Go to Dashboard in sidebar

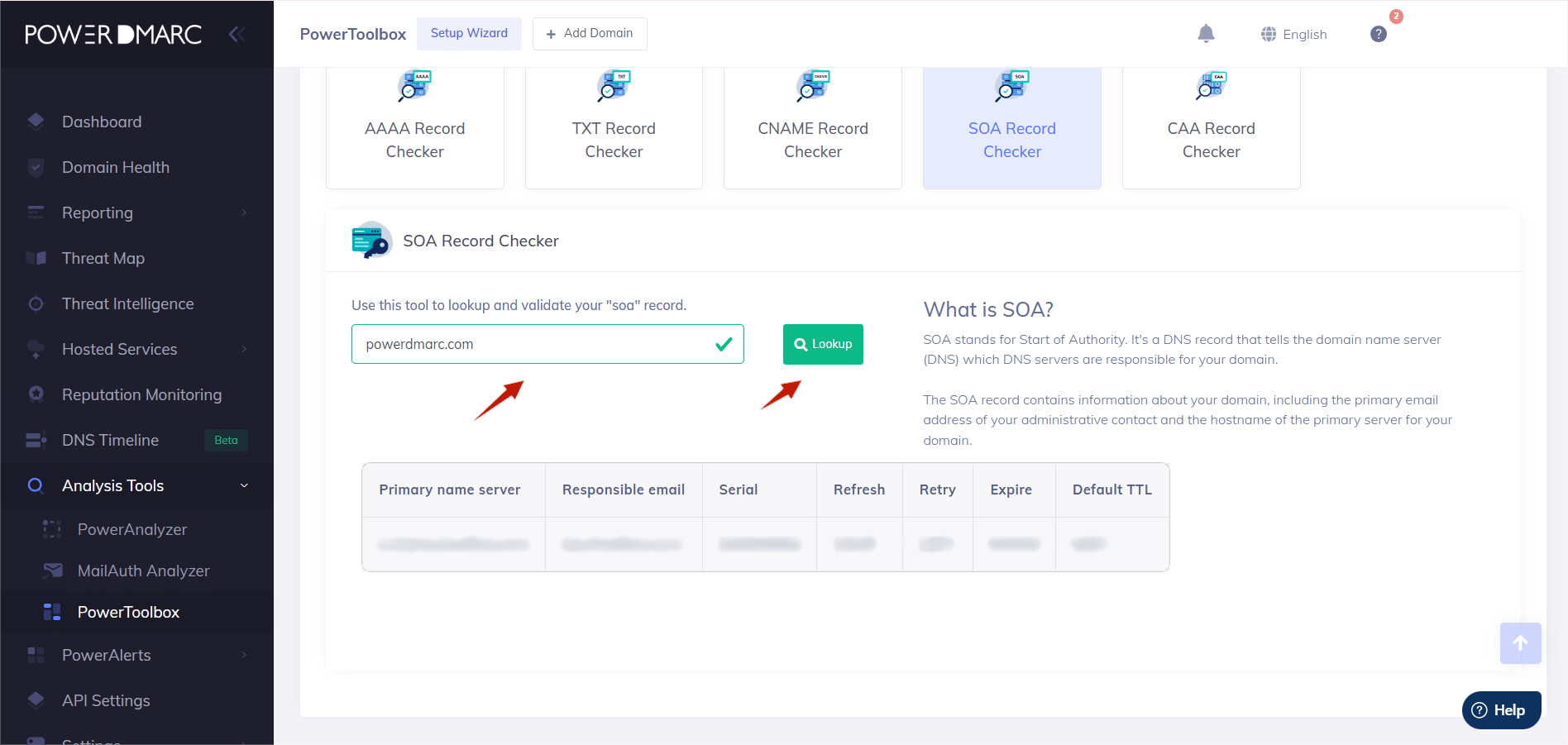(x=102, y=122)
